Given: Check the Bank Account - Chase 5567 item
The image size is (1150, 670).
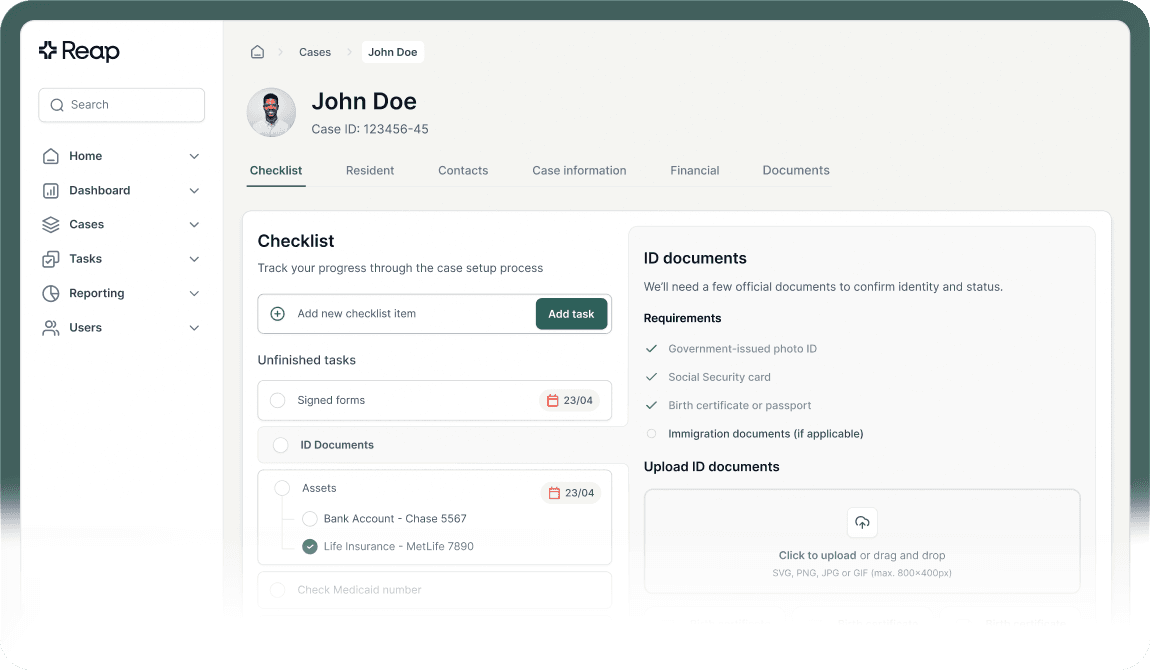Looking at the screenshot, I should [x=310, y=519].
